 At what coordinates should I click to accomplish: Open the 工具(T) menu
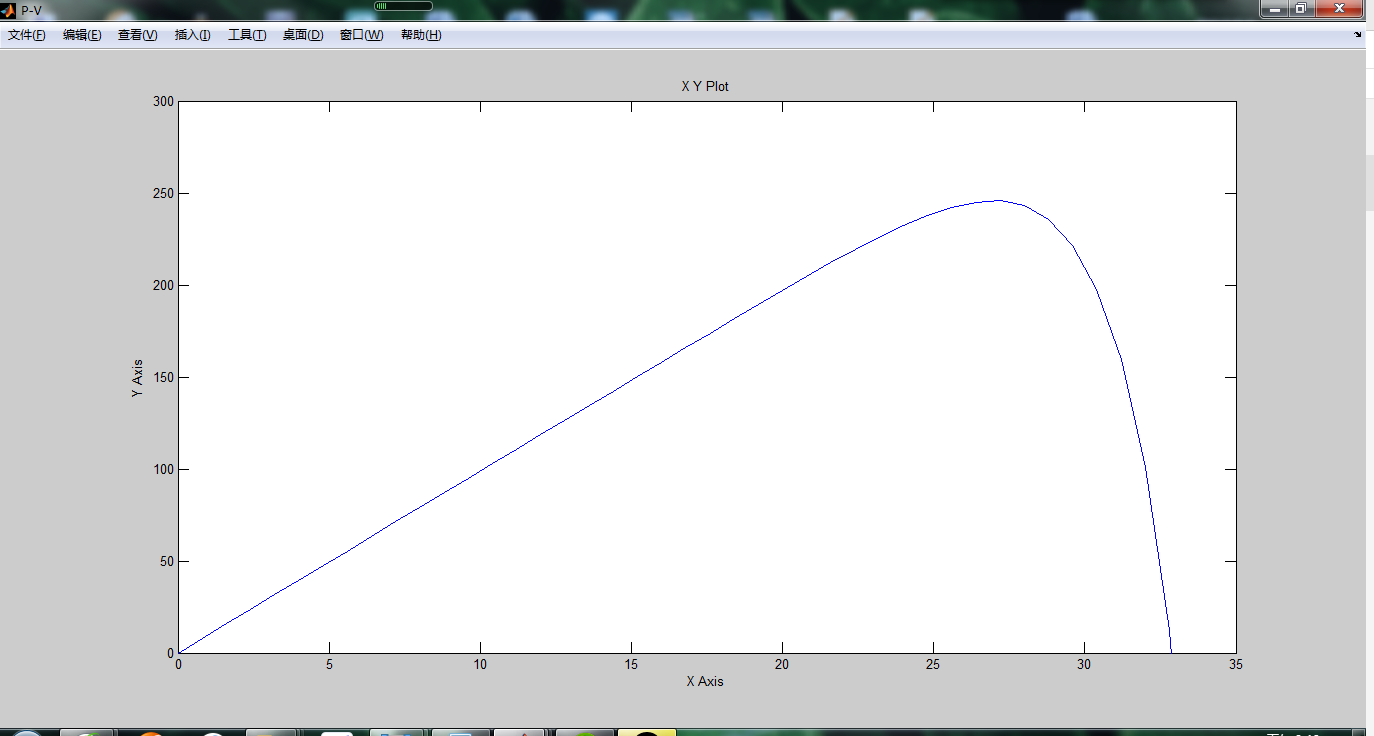tap(246, 34)
